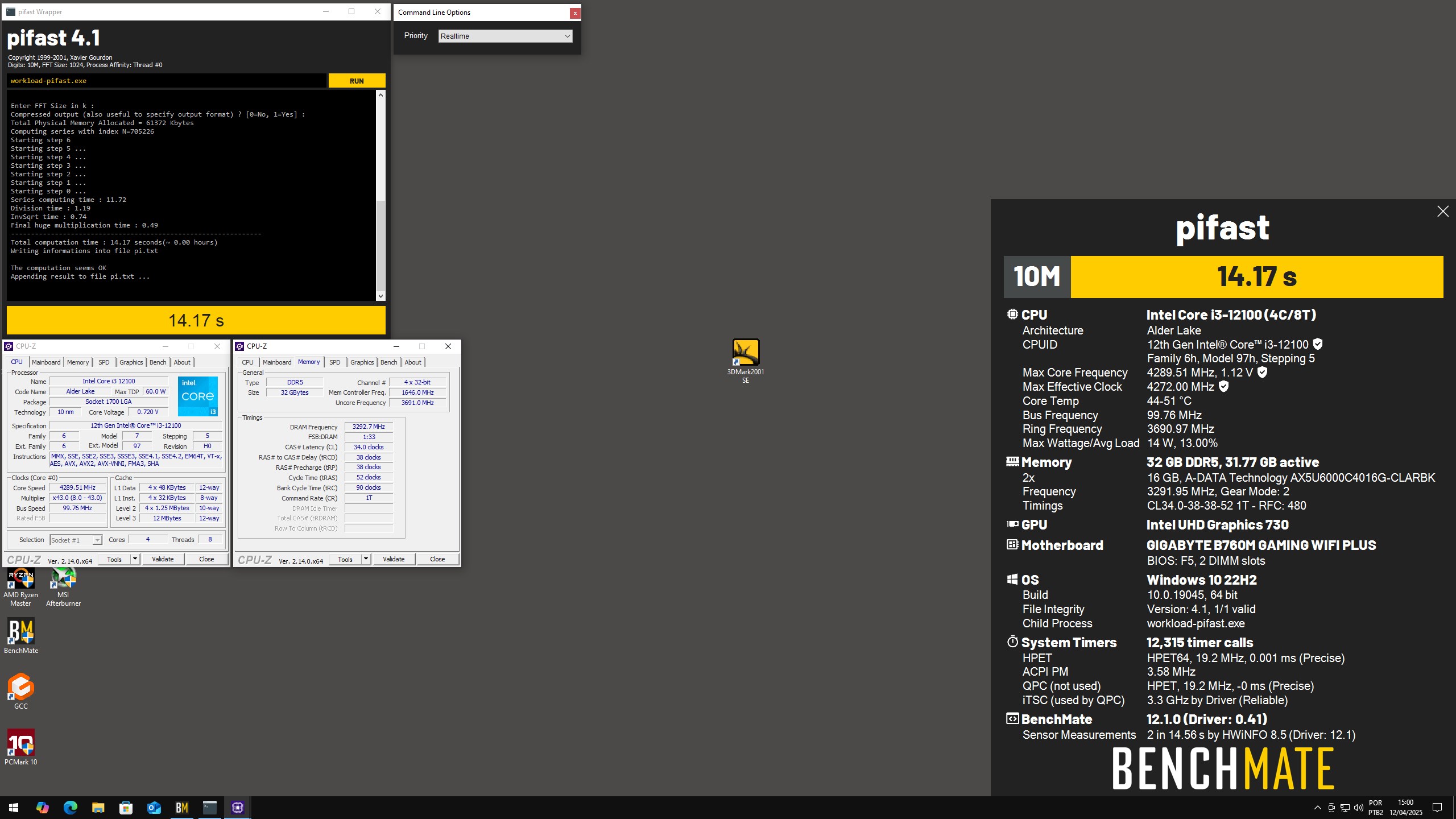Open Windows Start menu
The height and width of the screenshot is (819, 1456).
pyautogui.click(x=14, y=808)
